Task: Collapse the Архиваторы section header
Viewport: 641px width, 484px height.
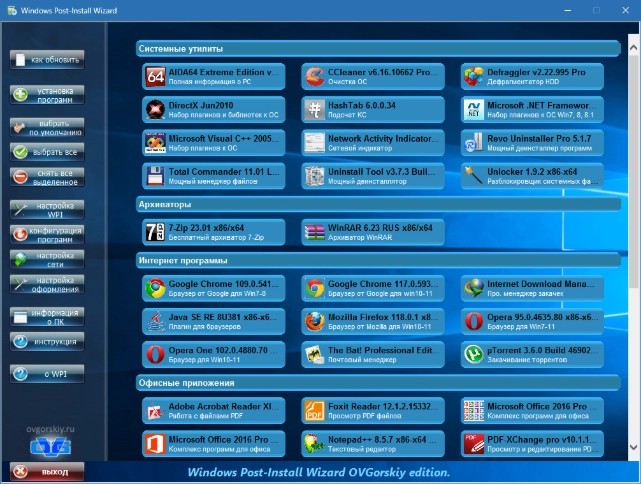Action: coord(378,204)
